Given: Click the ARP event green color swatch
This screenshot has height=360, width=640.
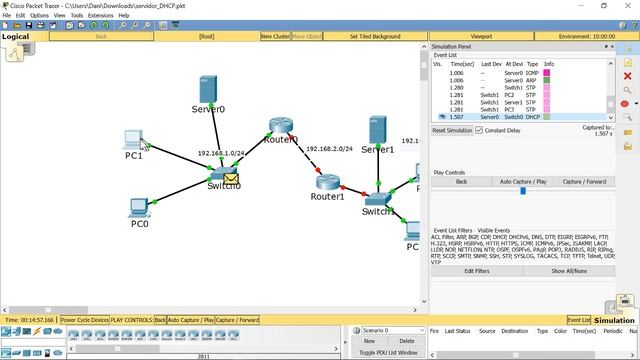Looking at the screenshot, I should [x=547, y=80].
